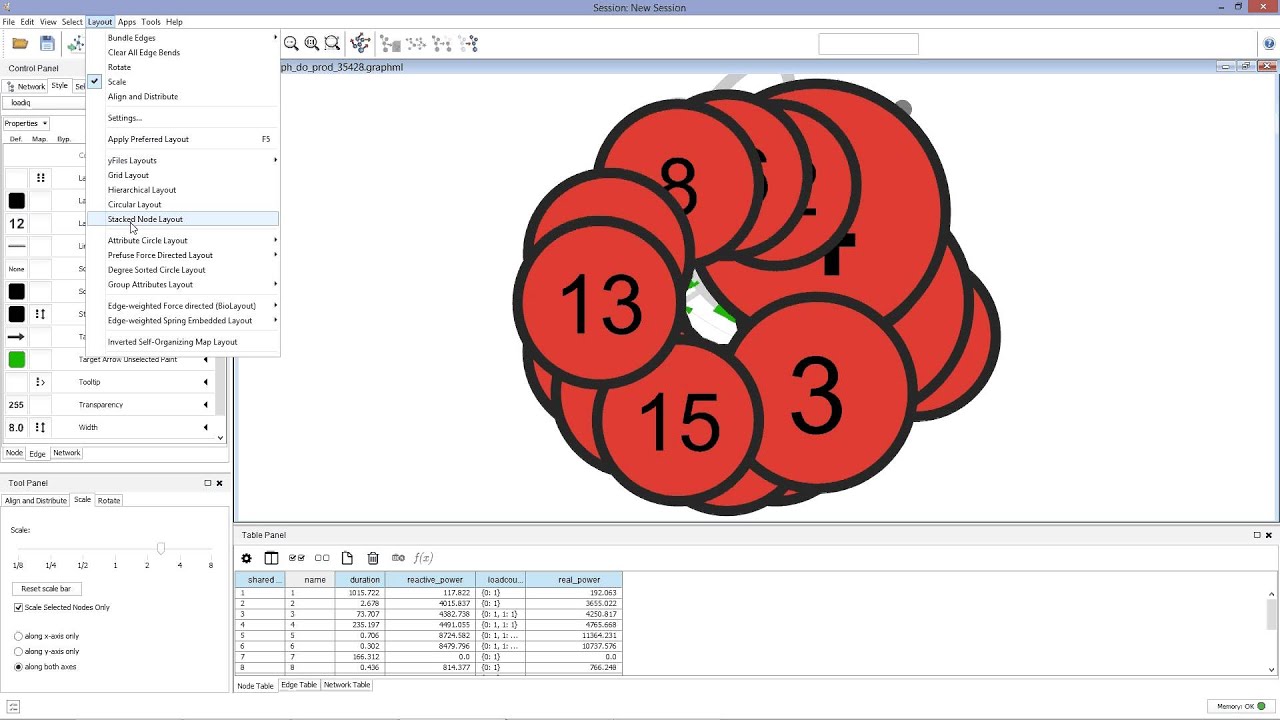Select all columns checkboxes icon

point(297,558)
